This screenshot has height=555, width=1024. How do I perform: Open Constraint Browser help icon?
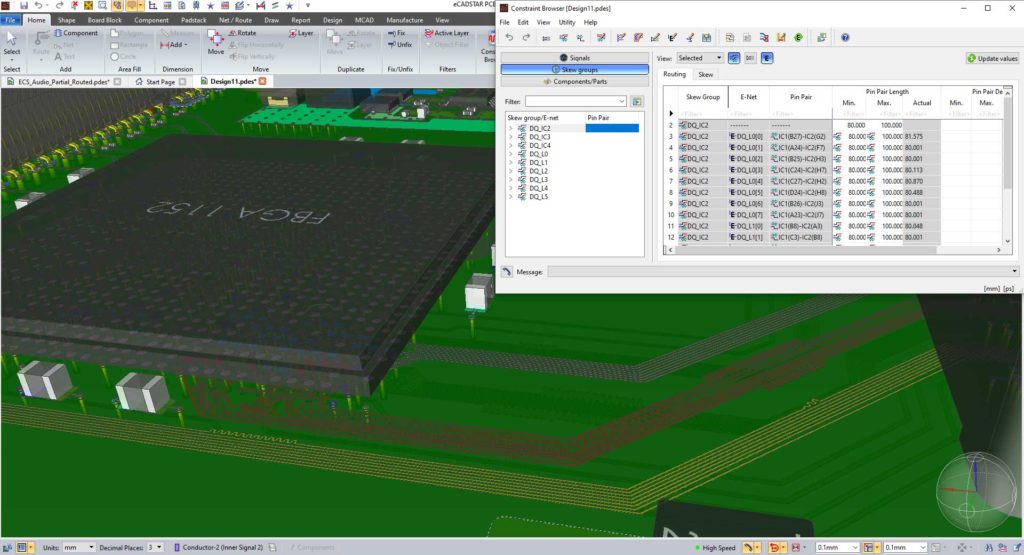tap(845, 38)
